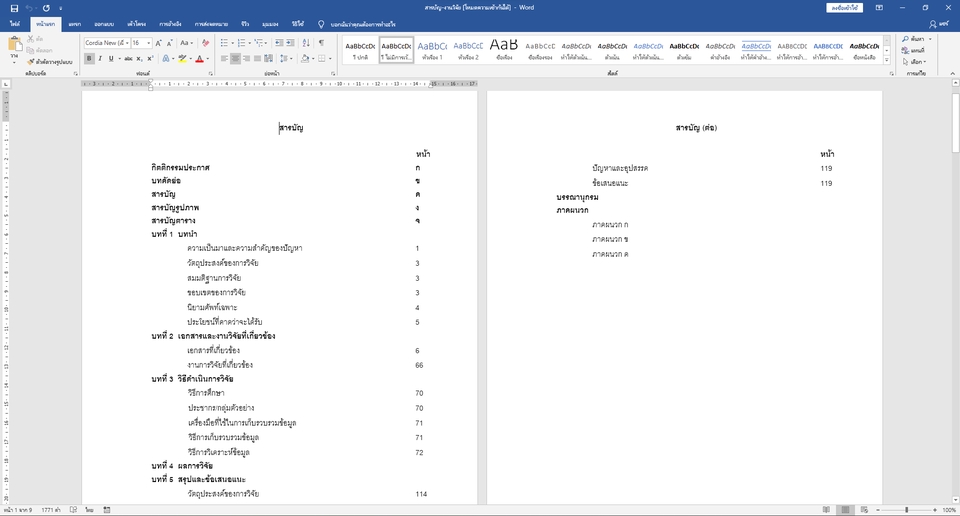Expand the numbered list options dropdown
Screen dimensions: 960x516
(250, 43)
